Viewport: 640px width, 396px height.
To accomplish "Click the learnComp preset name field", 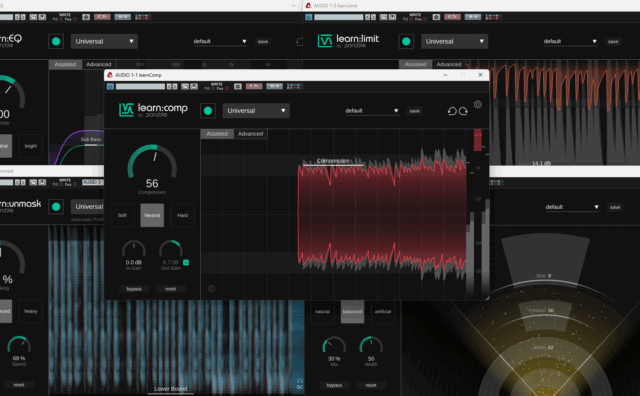I will (x=140, y=87).
